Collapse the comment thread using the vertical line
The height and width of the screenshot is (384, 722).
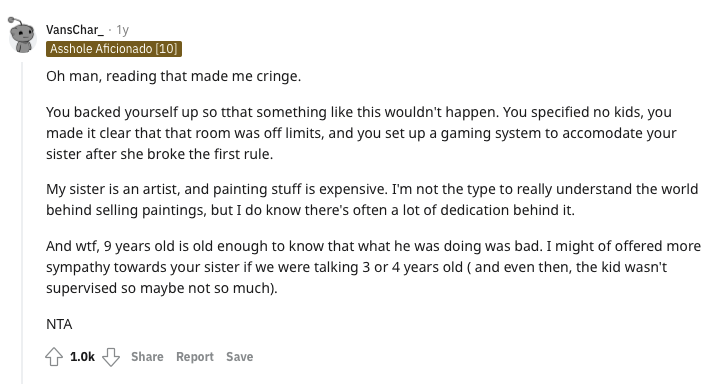pos(22,221)
